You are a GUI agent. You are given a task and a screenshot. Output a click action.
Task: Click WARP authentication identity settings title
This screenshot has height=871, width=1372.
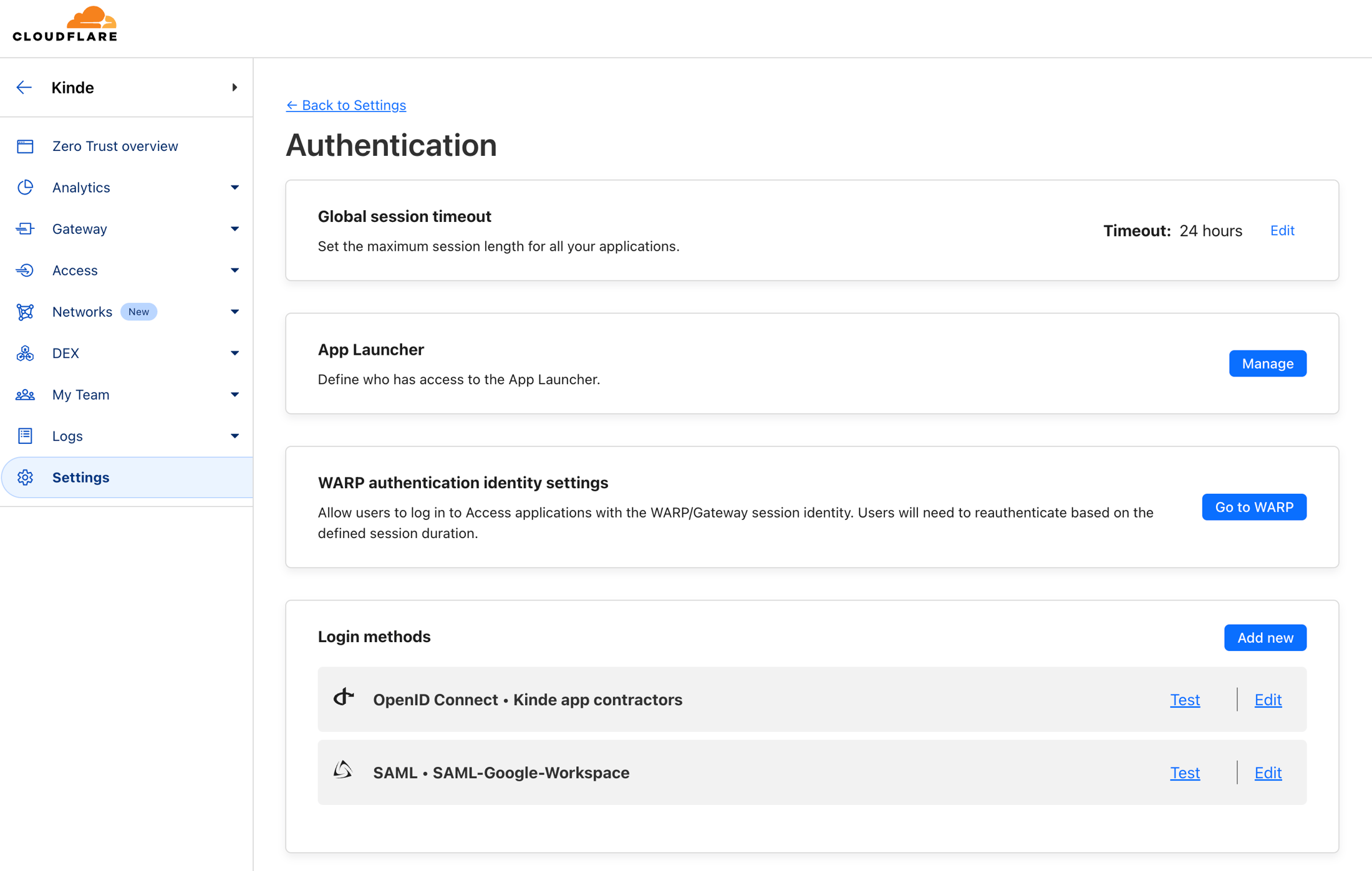coord(463,483)
